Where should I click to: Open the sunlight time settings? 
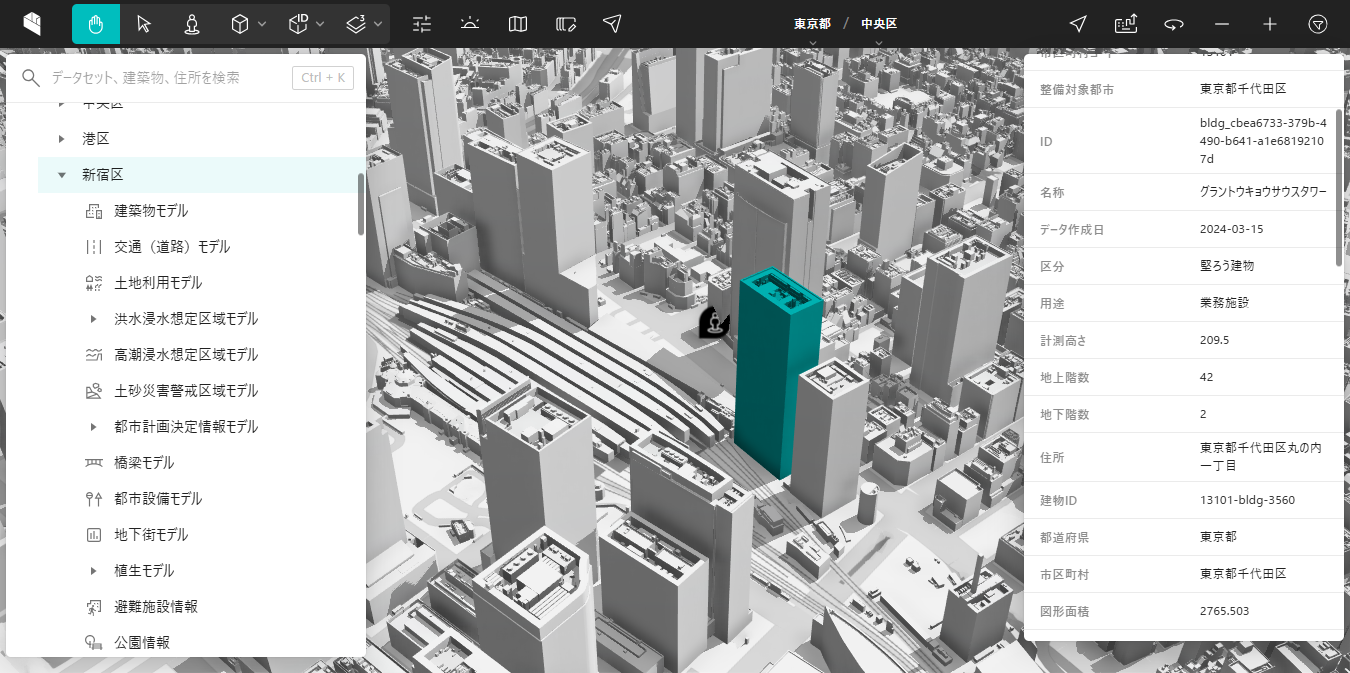(x=470, y=24)
